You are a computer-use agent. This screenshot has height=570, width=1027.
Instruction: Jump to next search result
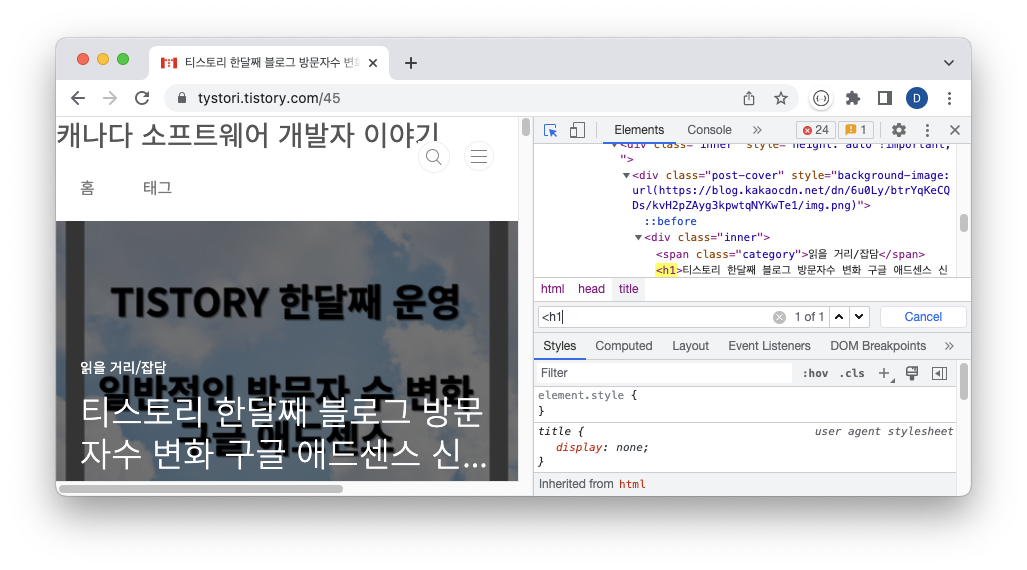(x=859, y=317)
